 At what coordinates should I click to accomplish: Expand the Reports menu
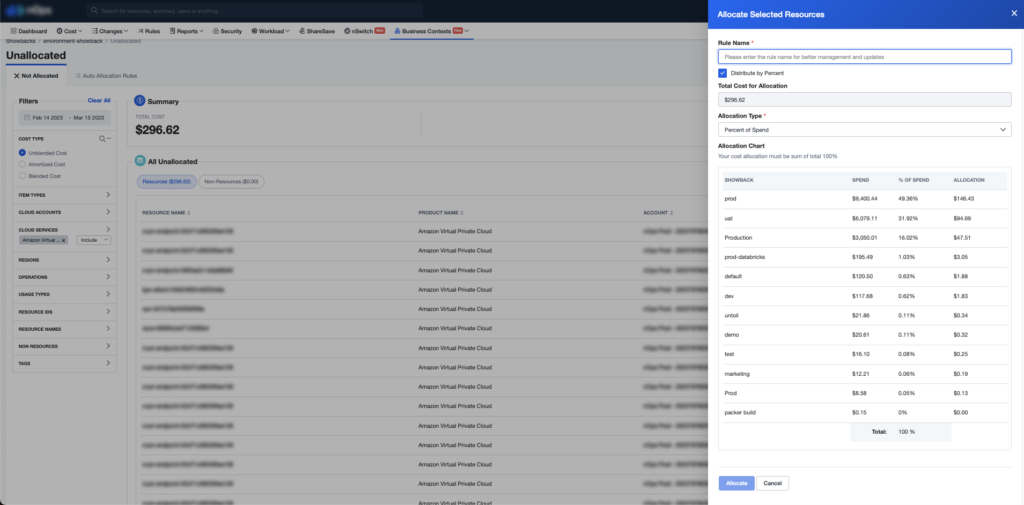(186, 31)
